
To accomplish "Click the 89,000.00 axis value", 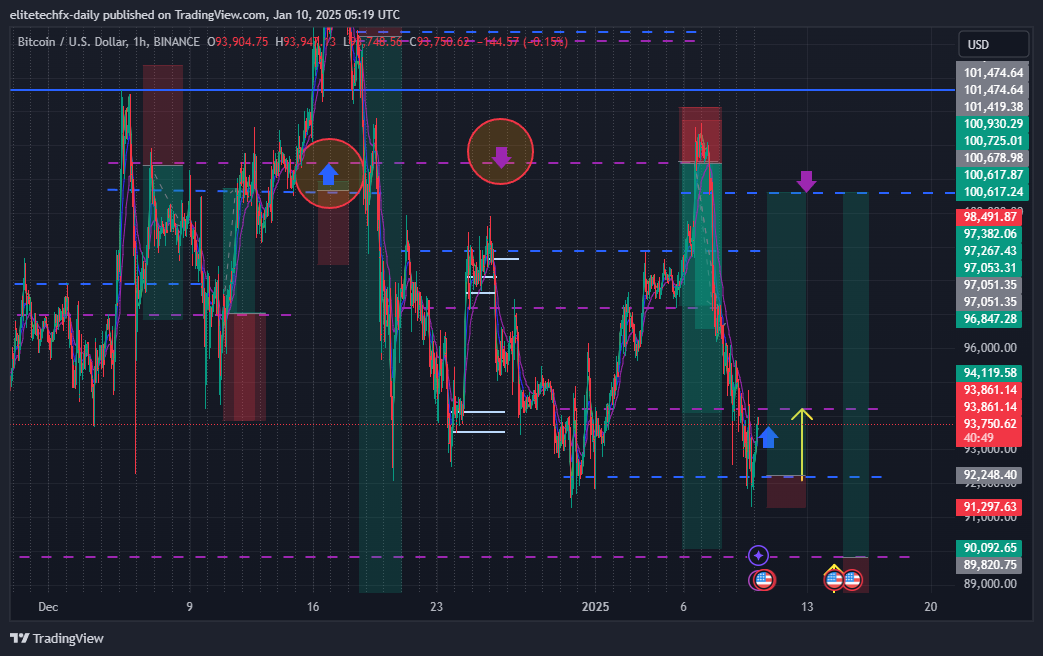I will 990,583.
